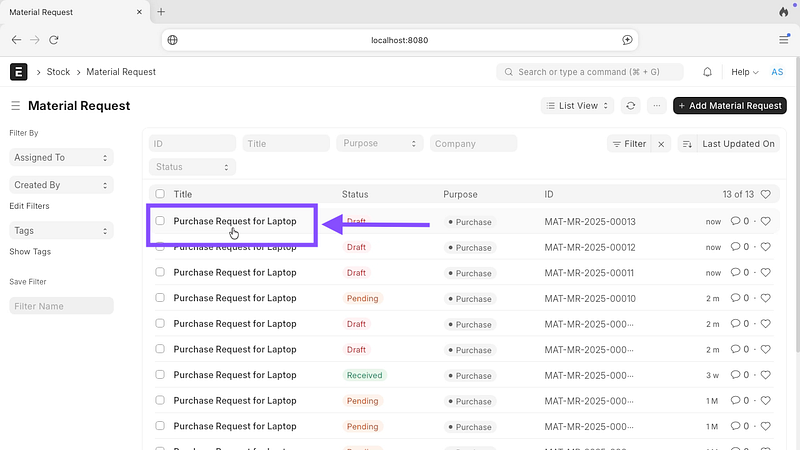This screenshot has width=800, height=450.
Task: Expand the Assigned To sidebar dropdown
Action: pyautogui.click(x=61, y=158)
